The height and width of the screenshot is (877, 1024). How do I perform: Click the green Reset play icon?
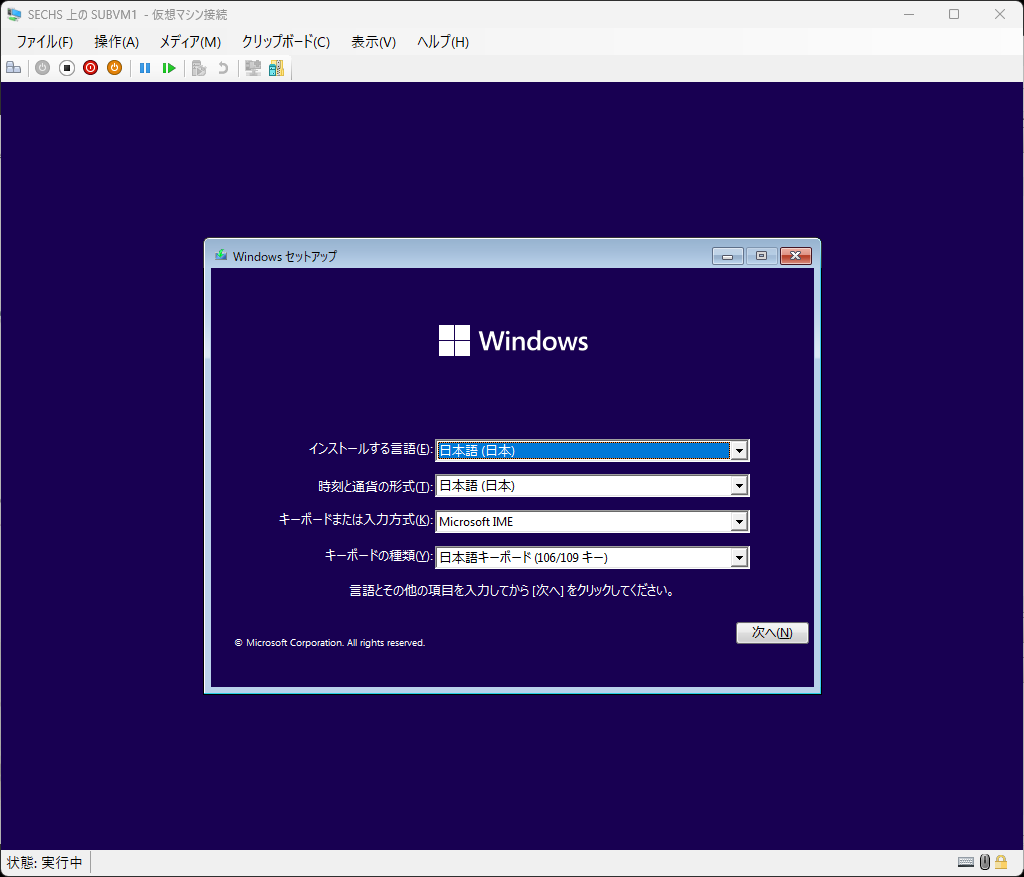pyautogui.click(x=169, y=68)
